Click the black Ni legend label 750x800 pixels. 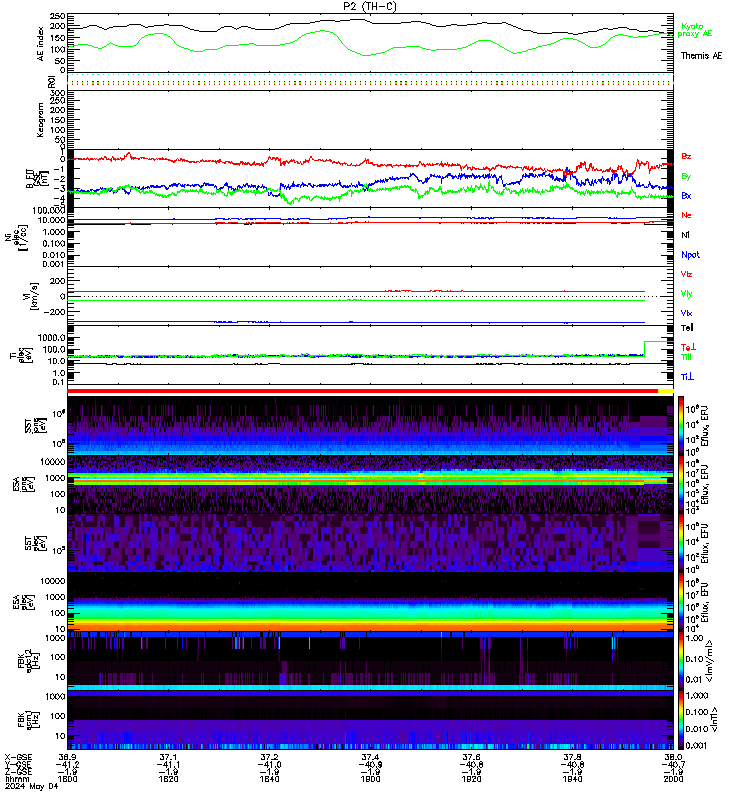[x=685, y=235]
